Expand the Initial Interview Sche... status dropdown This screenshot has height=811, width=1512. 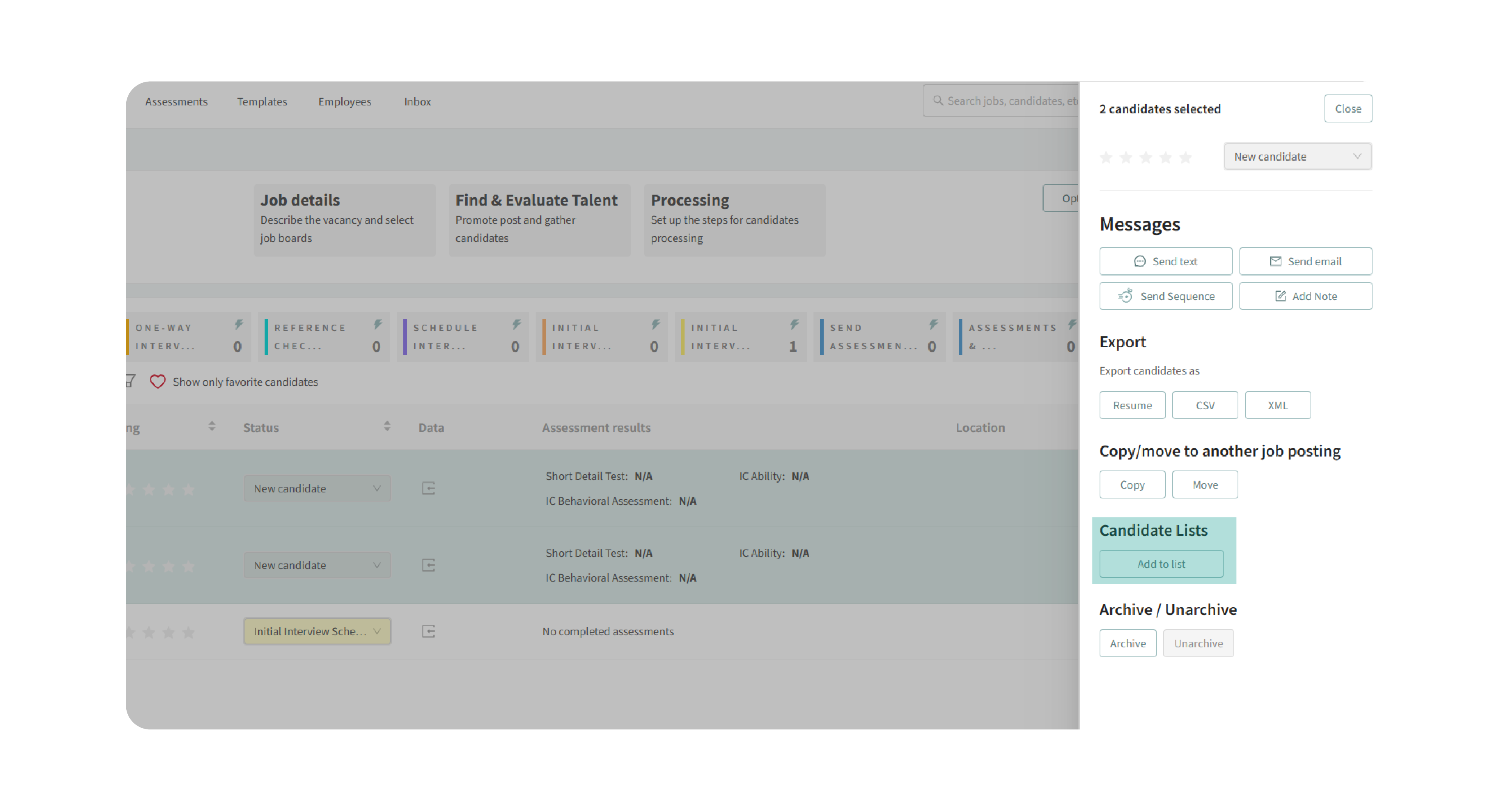[x=317, y=631]
